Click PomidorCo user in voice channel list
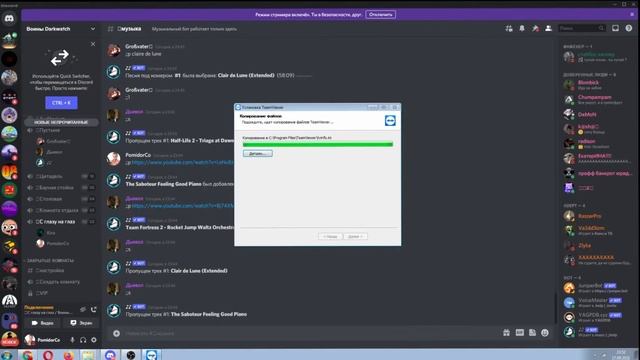The width and height of the screenshot is (640, 360). pyautogui.click(x=58, y=243)
